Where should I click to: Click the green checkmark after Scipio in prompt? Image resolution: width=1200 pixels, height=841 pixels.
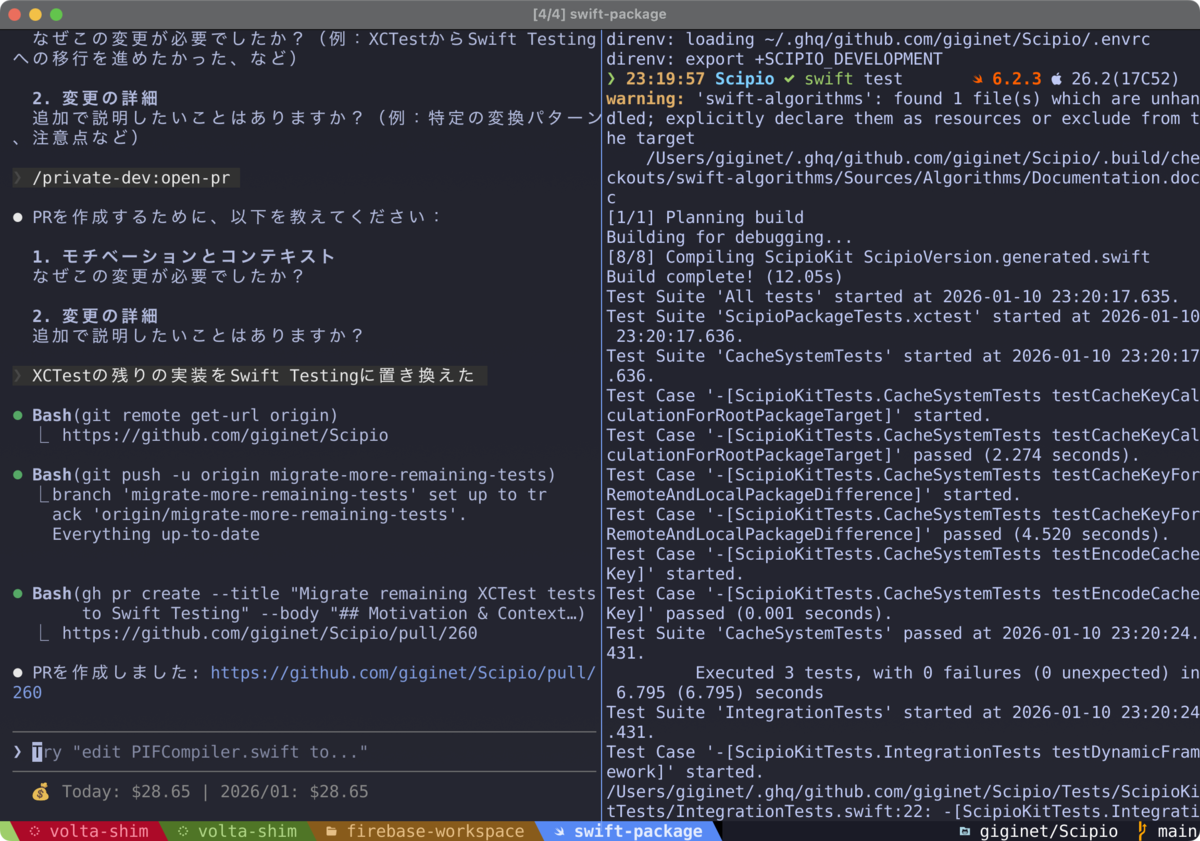click(x=789, y=79)
